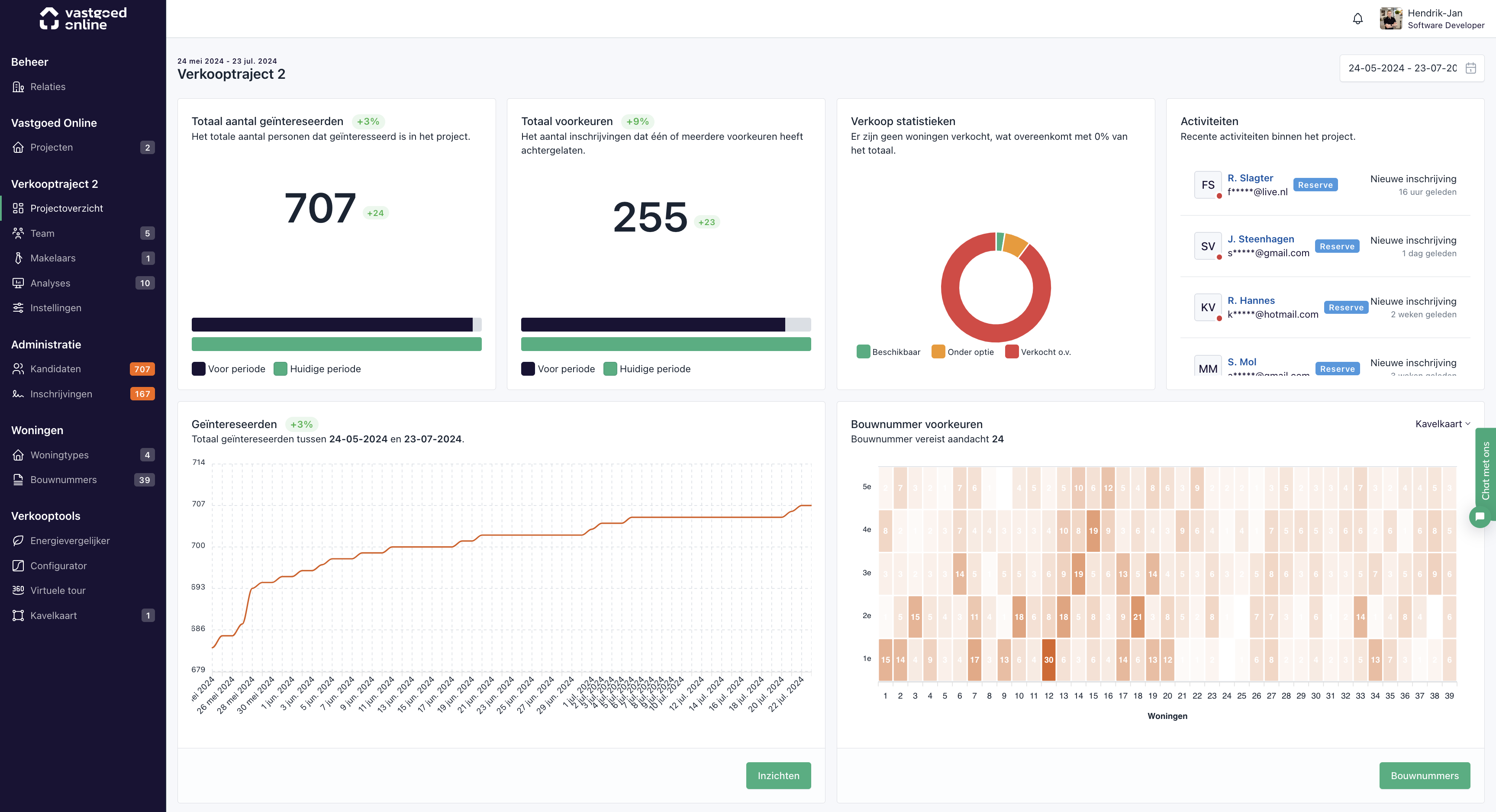This screenshot has width=1496, height=812.
Task: Go to Kandidaten in the sidebar
Action: (x=55, y=369)
